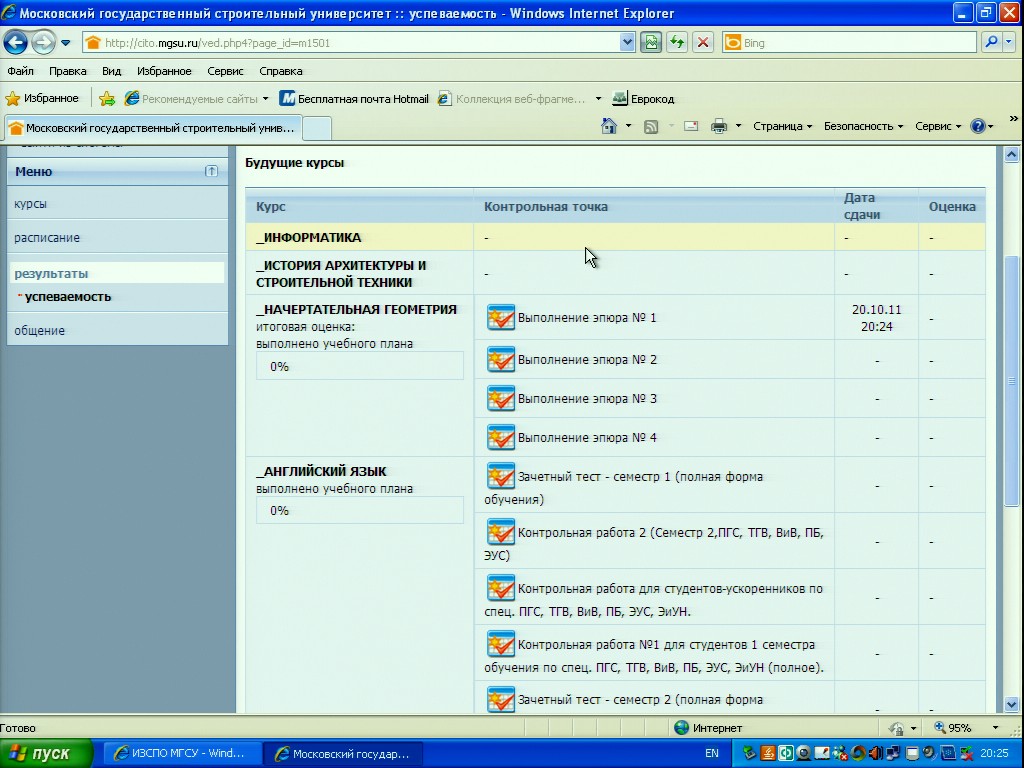
Task: Click the Зачетный тест семестр 1 icon
Action: [501, 476]
